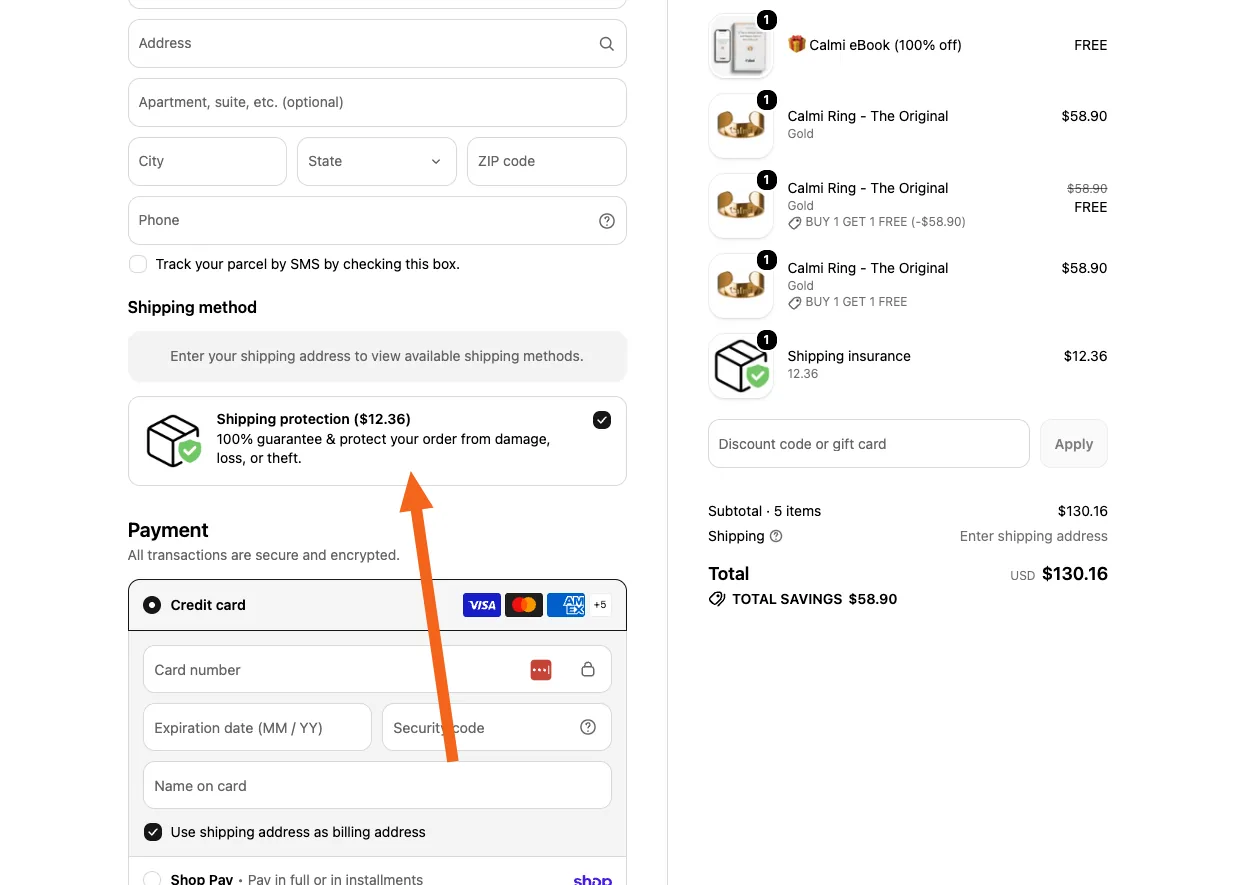
Task: Click the $58.90 Calmi Ring thumbnail at top
Action: (741, 126)
